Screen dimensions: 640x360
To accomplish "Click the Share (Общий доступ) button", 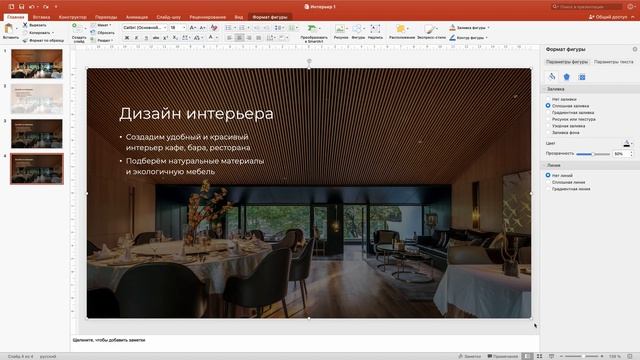I will point(608,17).
